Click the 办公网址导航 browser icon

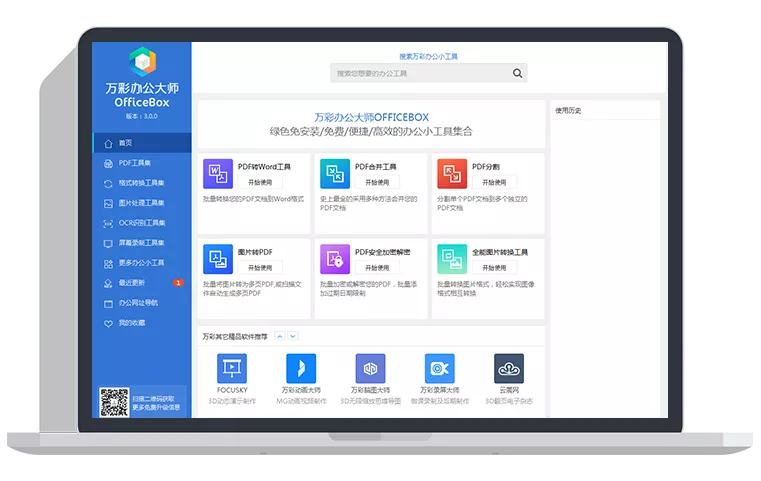tap(108, 304)
